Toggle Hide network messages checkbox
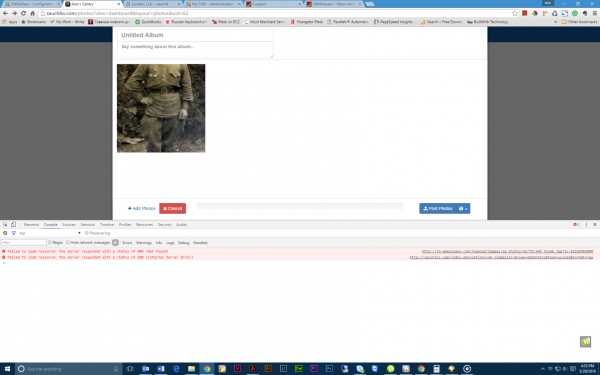 (68, 242)
